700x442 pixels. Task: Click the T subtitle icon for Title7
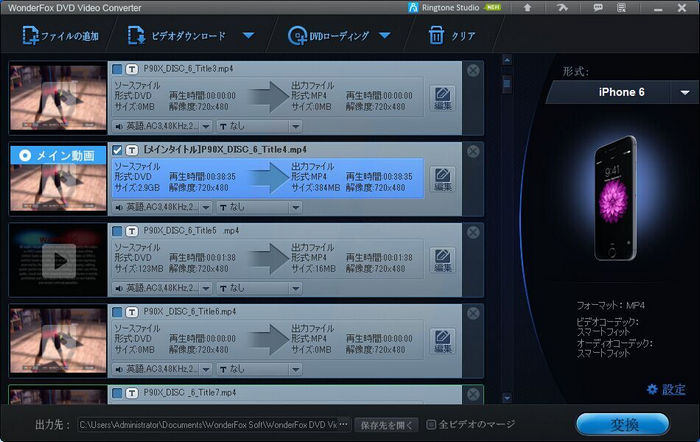132,393
